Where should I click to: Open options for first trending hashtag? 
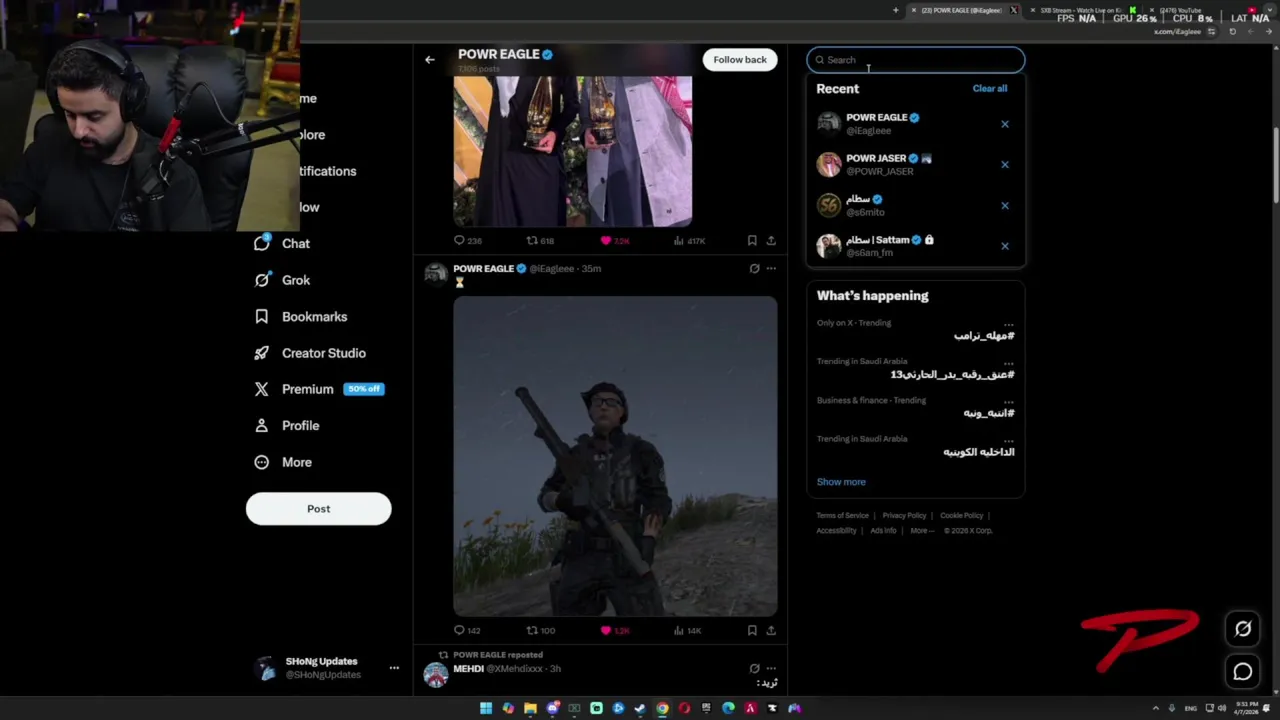(1009, 323)
